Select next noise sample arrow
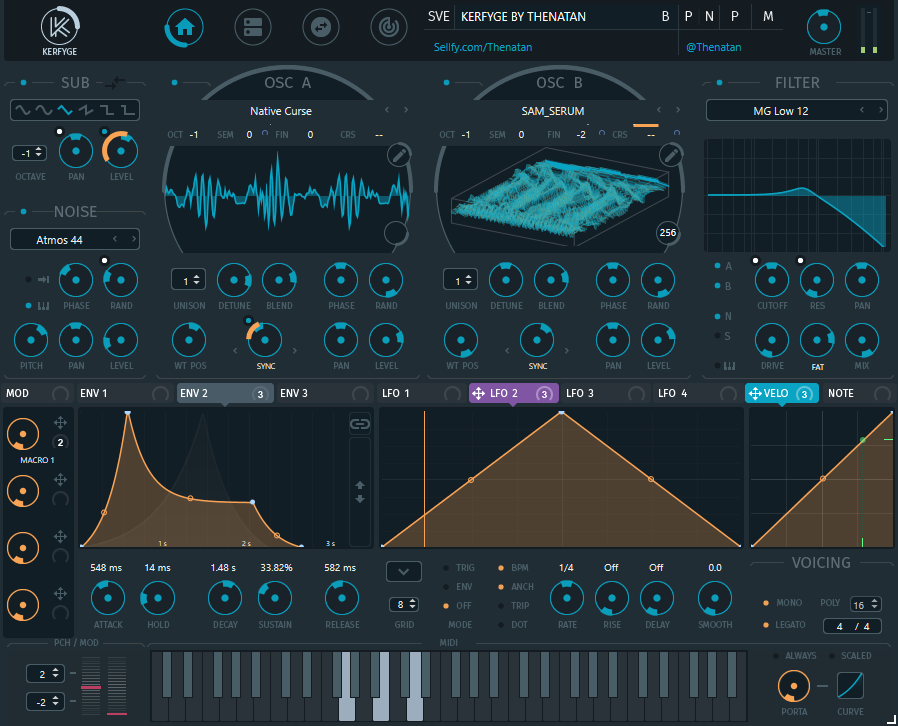The image size is (898, 726). [x=134, y=239]
